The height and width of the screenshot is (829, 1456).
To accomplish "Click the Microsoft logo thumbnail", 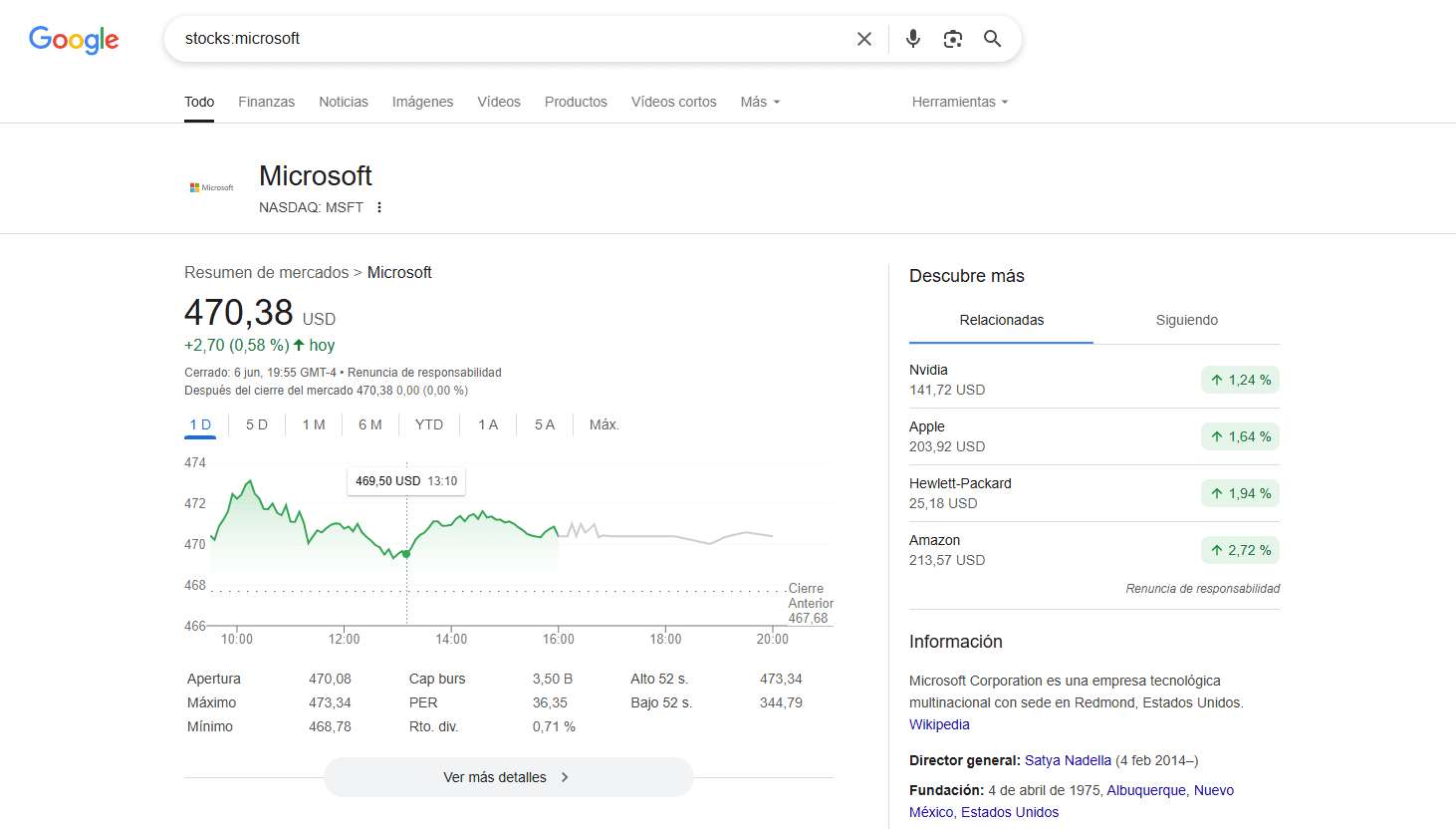I will [212, 187].
